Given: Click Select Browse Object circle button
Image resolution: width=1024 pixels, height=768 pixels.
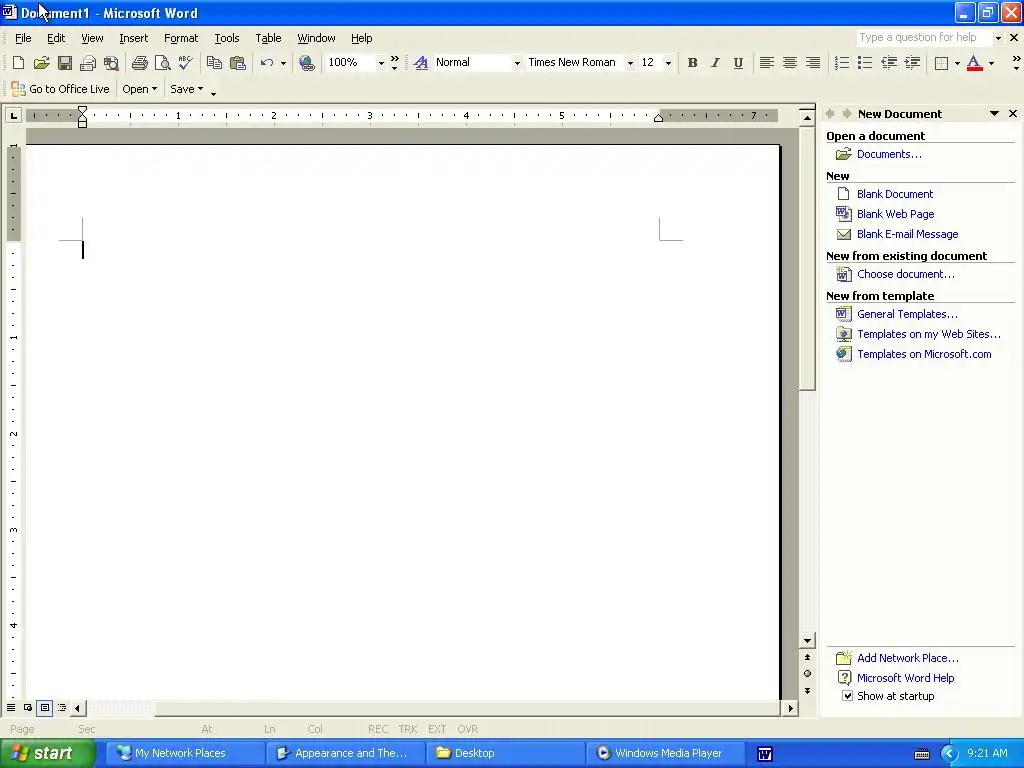Looking at the screenshot, I should [807, 673].
